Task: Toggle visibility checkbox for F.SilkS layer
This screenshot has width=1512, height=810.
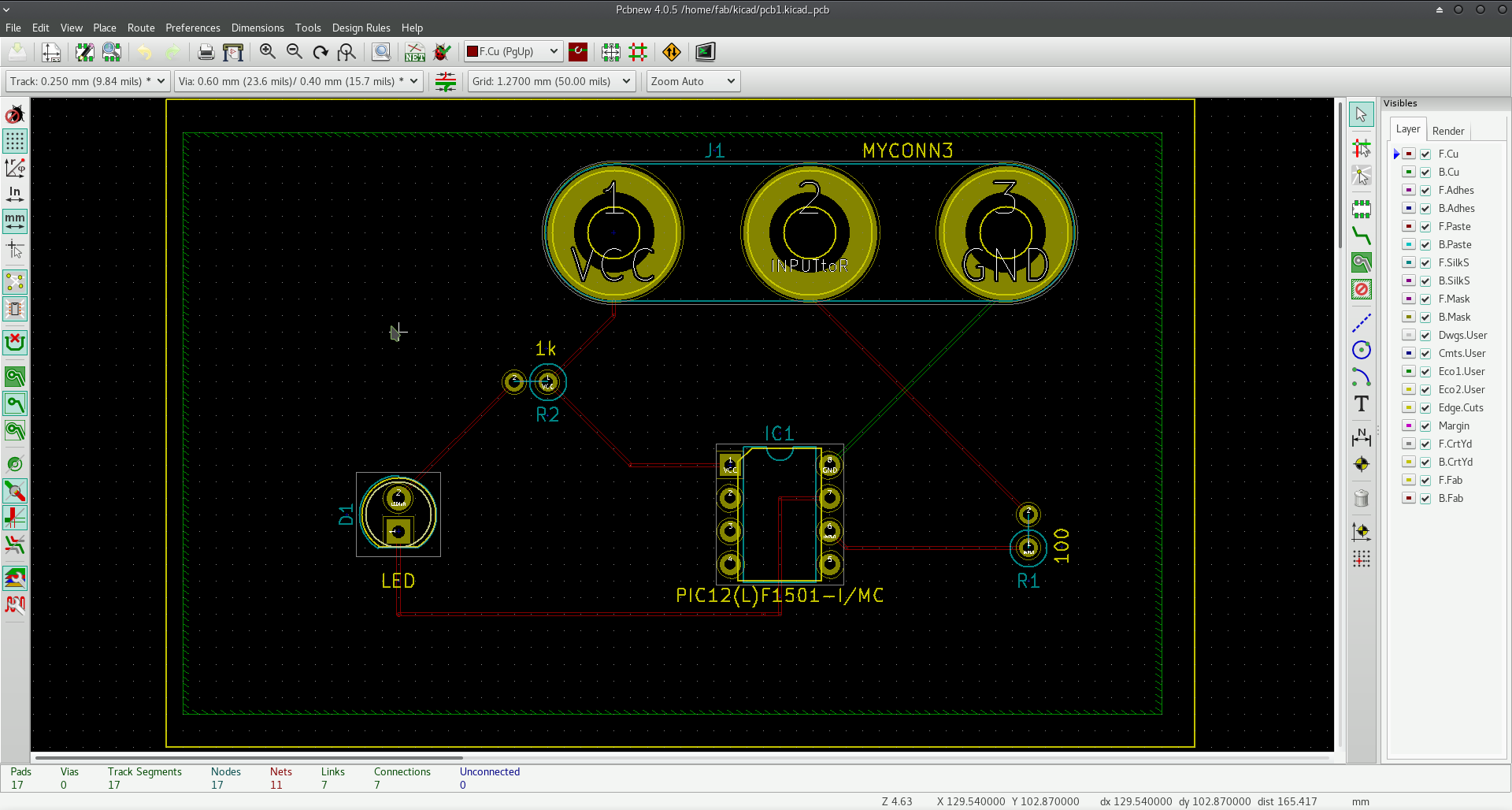Action: (x=1425, y=263)
